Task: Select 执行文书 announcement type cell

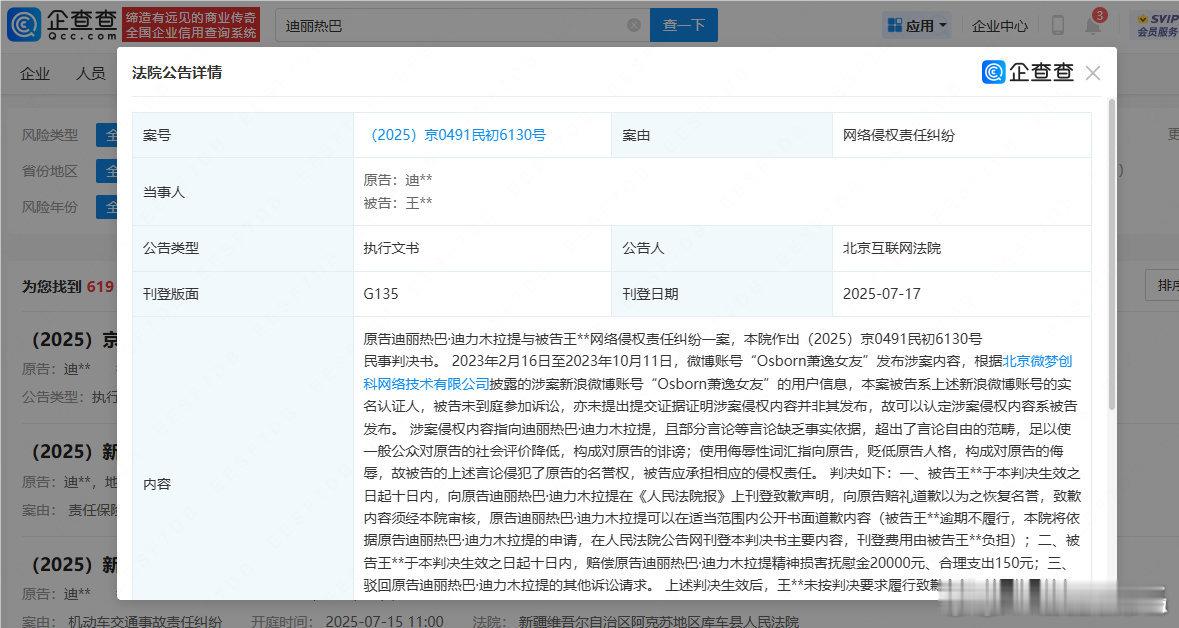Action: coord(391,248)
